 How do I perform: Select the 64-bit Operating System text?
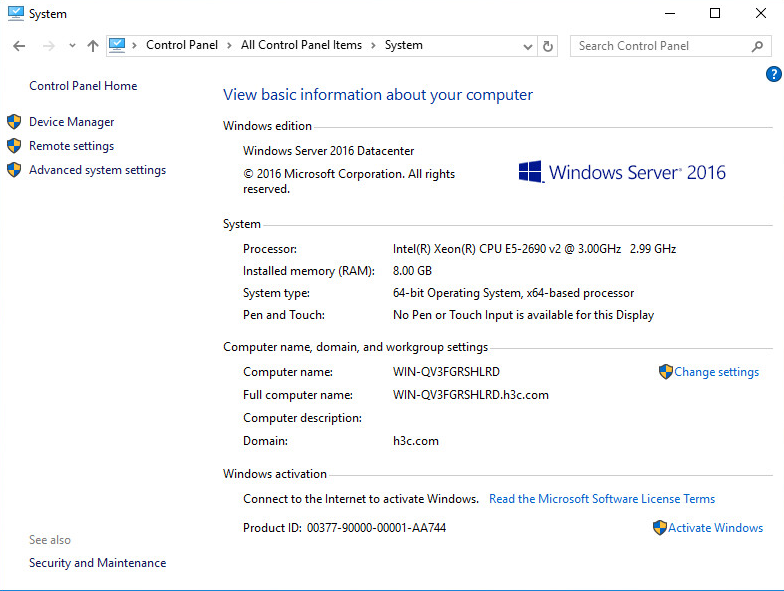(x=514, y=293)
